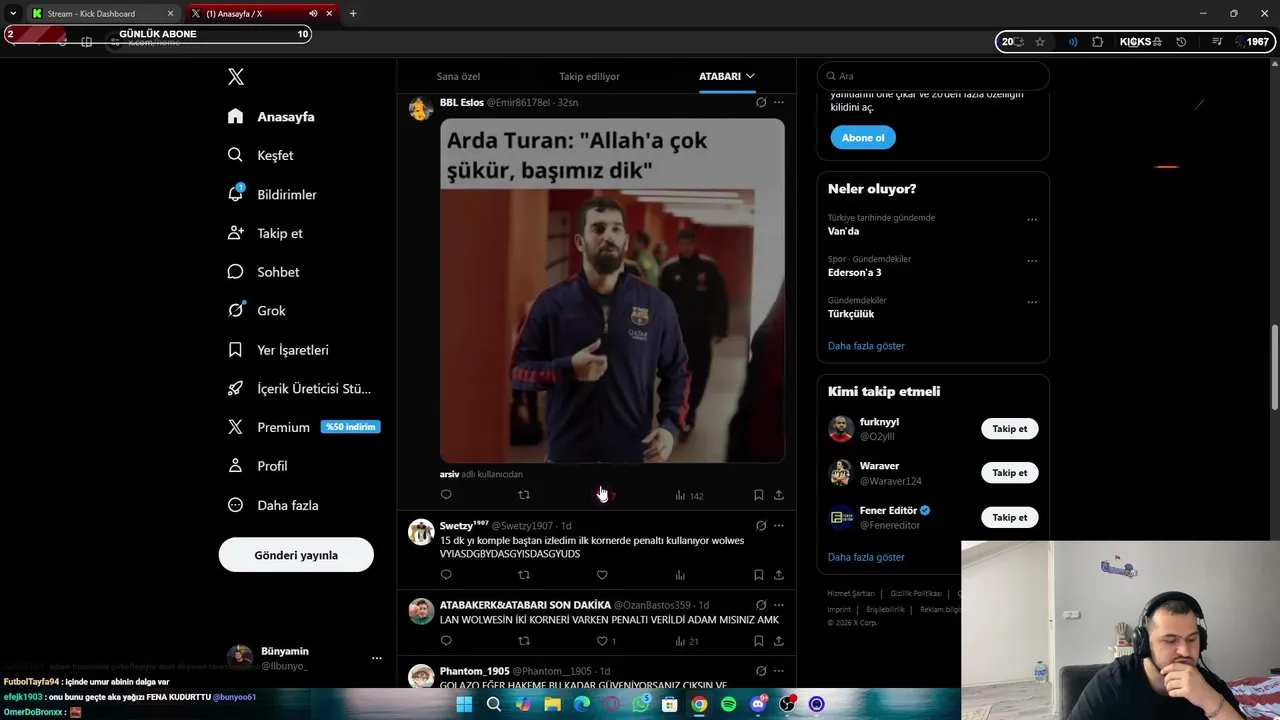Click the Abone ol button
Screen dimensions: 1280x720
tap(863, 138)
